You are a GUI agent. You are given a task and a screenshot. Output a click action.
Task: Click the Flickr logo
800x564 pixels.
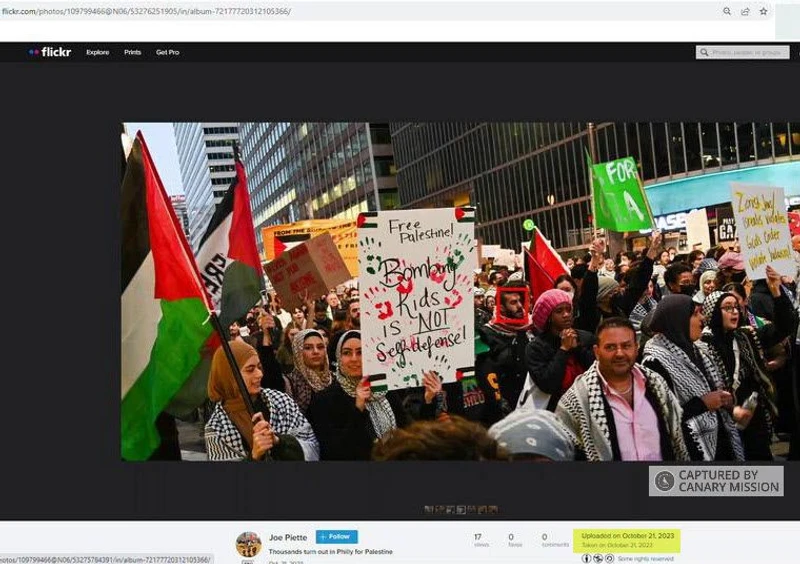(51, 52)
